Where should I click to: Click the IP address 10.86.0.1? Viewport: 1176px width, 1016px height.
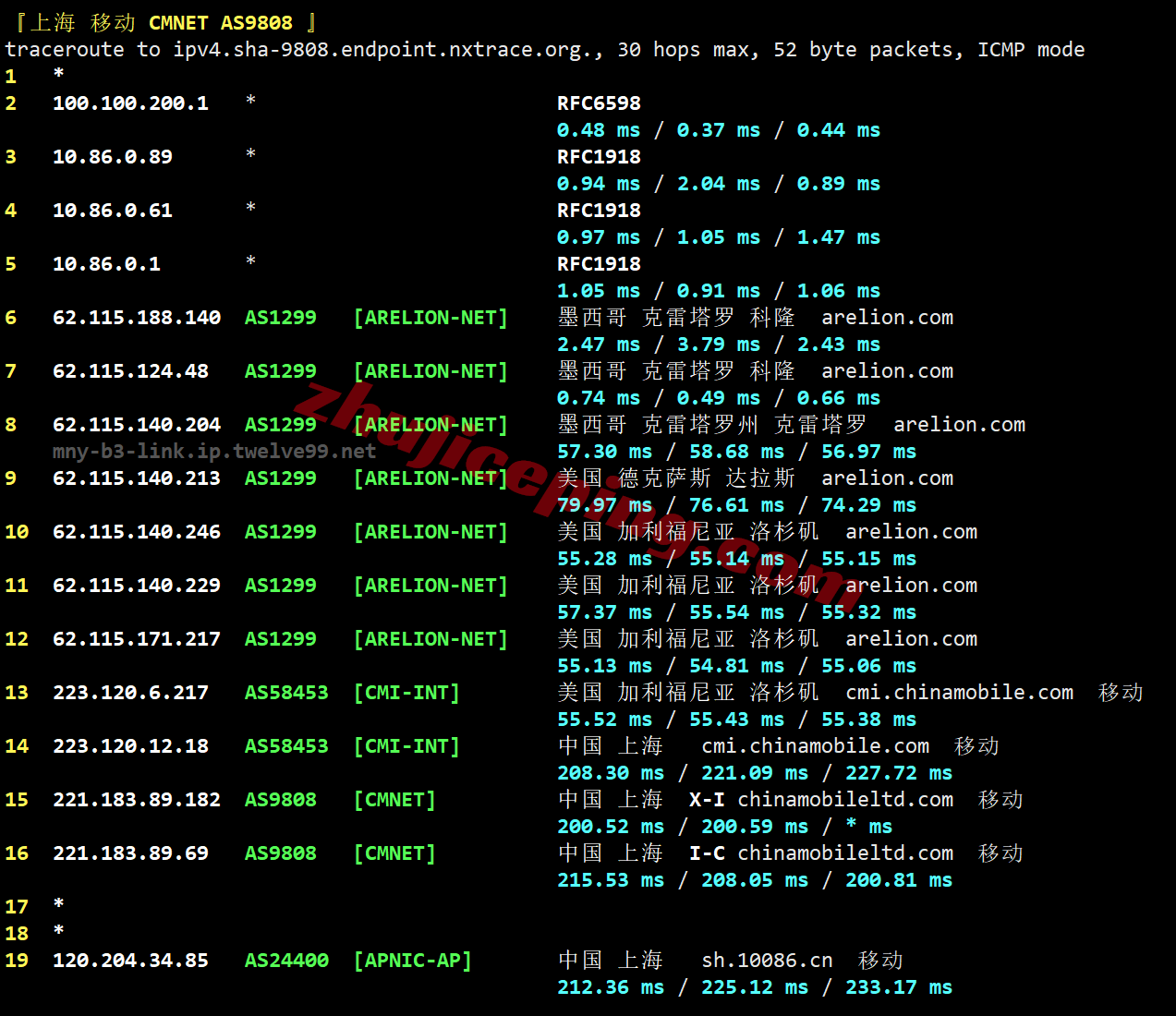pos(106,264)
